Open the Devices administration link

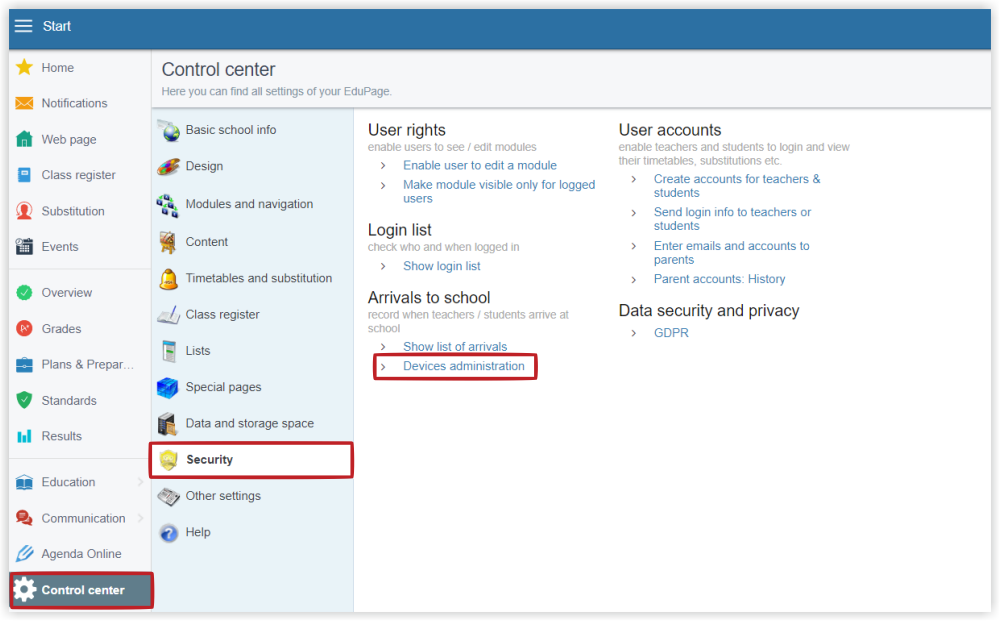pyautogui.click(x=464, y=366)
